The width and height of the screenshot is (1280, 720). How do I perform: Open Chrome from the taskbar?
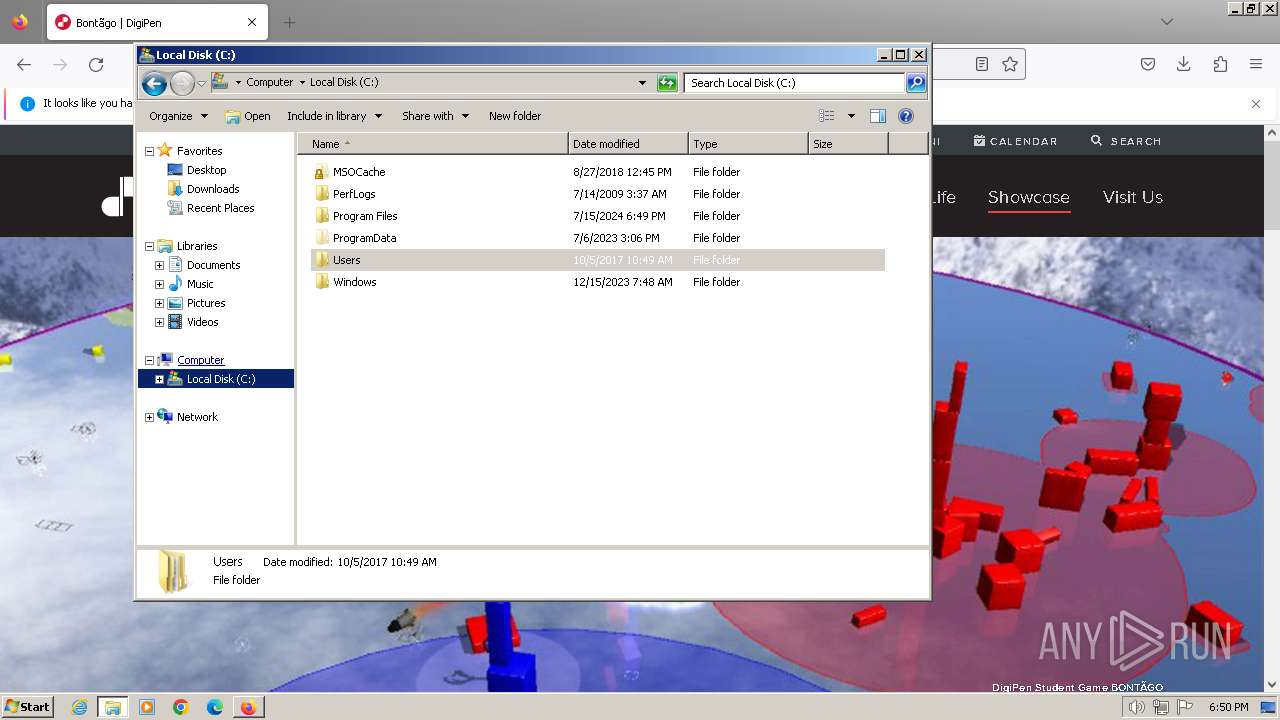pos(181,707)
